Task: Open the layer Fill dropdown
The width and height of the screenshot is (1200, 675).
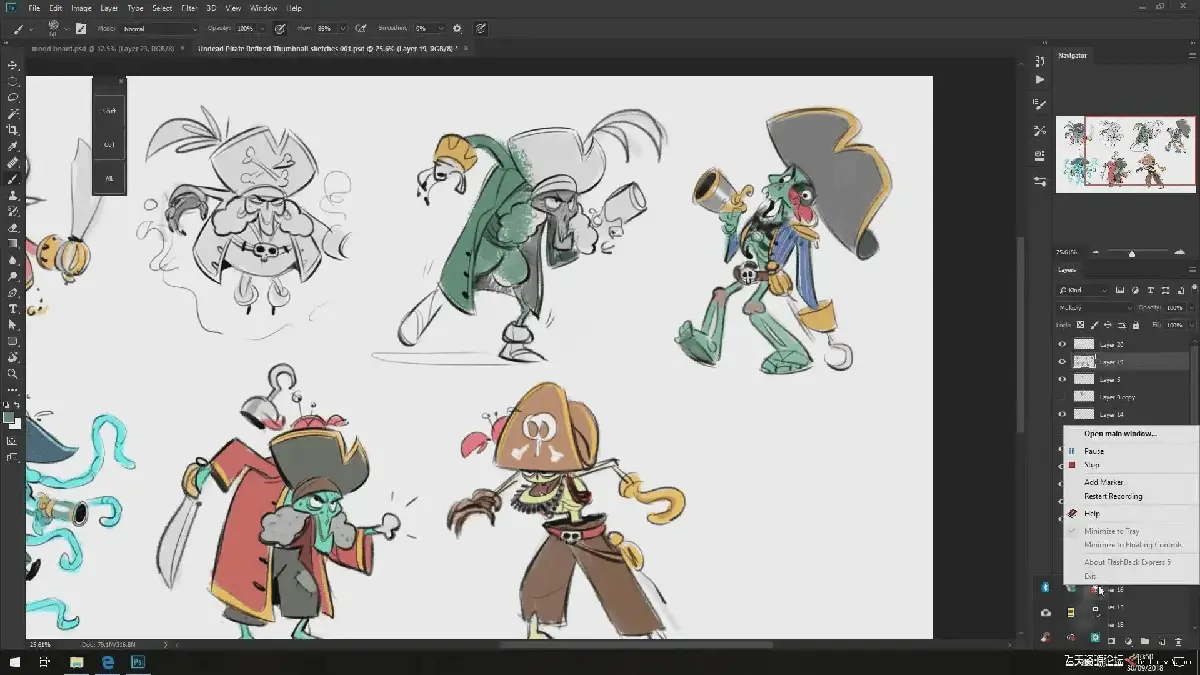Action: [x=1190, y=325]
